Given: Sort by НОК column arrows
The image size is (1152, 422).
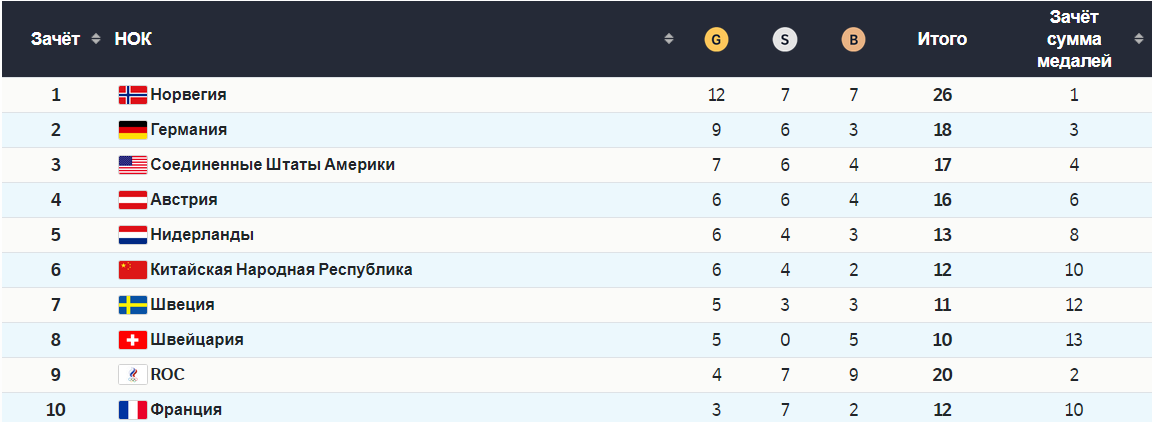Looking at the screenshot, I should (669, 39).
